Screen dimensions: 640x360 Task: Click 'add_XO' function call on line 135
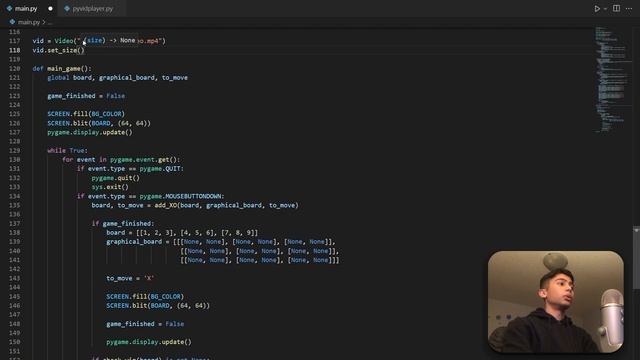(x=166, y=205)
